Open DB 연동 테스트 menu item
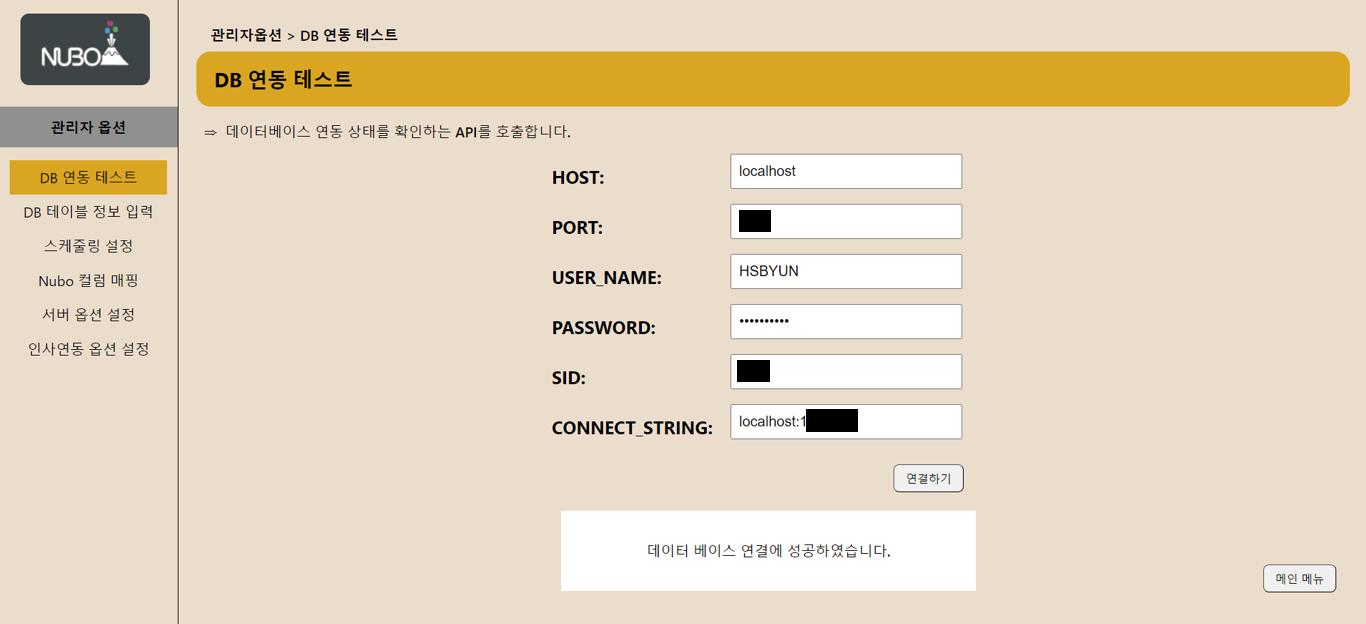The width and height of the screenshot is (1366, 624). coord(88,177)
